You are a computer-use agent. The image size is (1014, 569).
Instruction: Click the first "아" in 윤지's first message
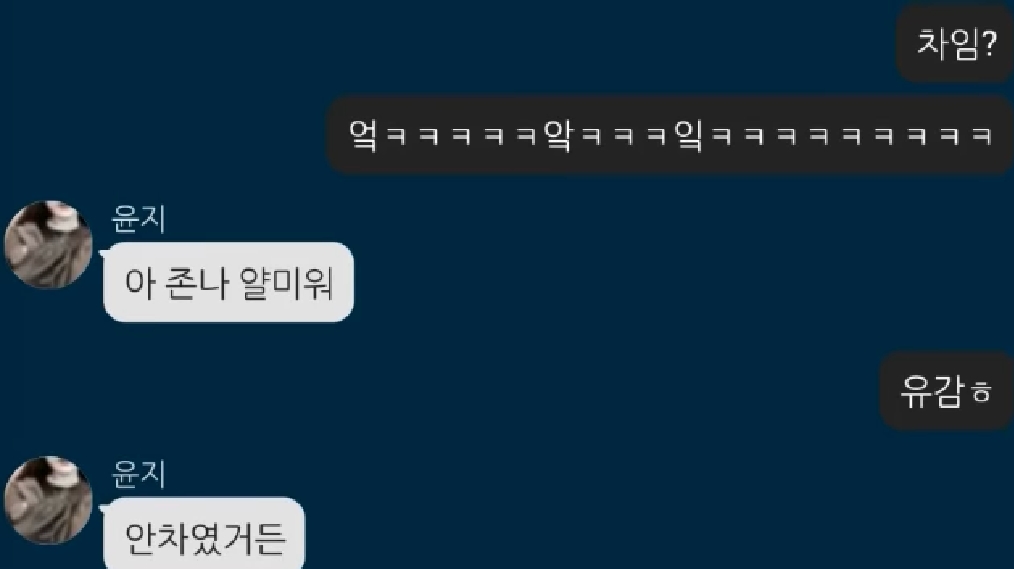[140, 283]
